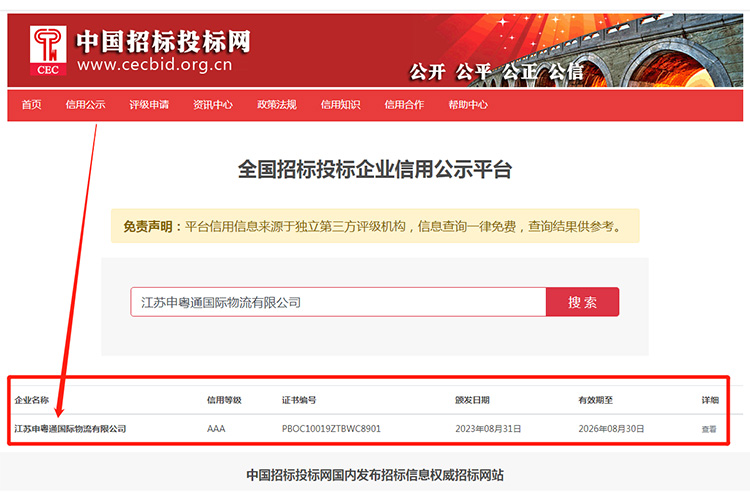Select issue date 2023年08月31日
Image resolution: width=750 pixels, height=500 pixels.
click(x=488, y=429)
